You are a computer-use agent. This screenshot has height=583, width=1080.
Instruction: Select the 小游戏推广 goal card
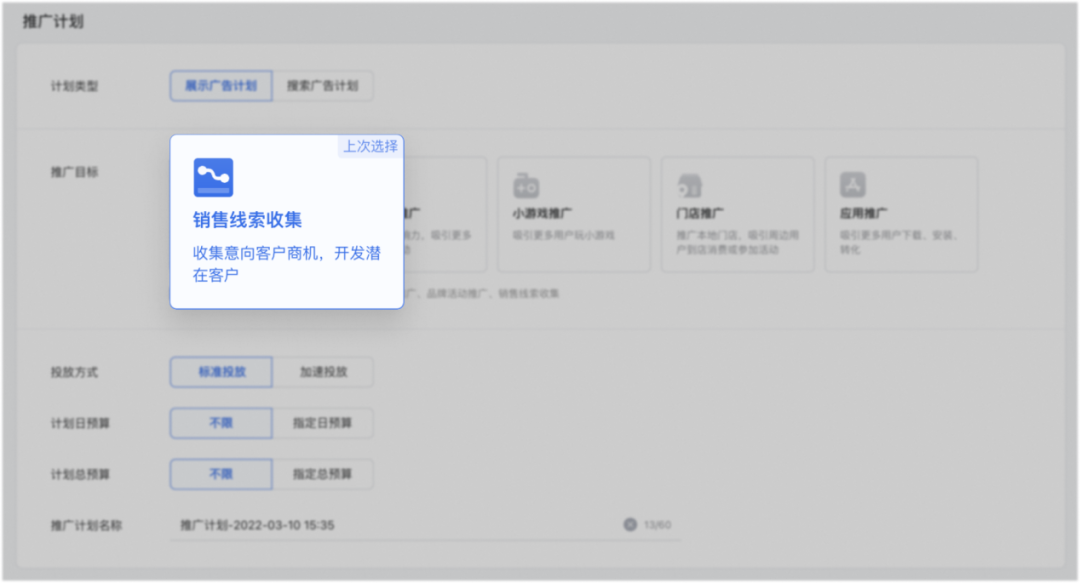click(x=574, y=214)
